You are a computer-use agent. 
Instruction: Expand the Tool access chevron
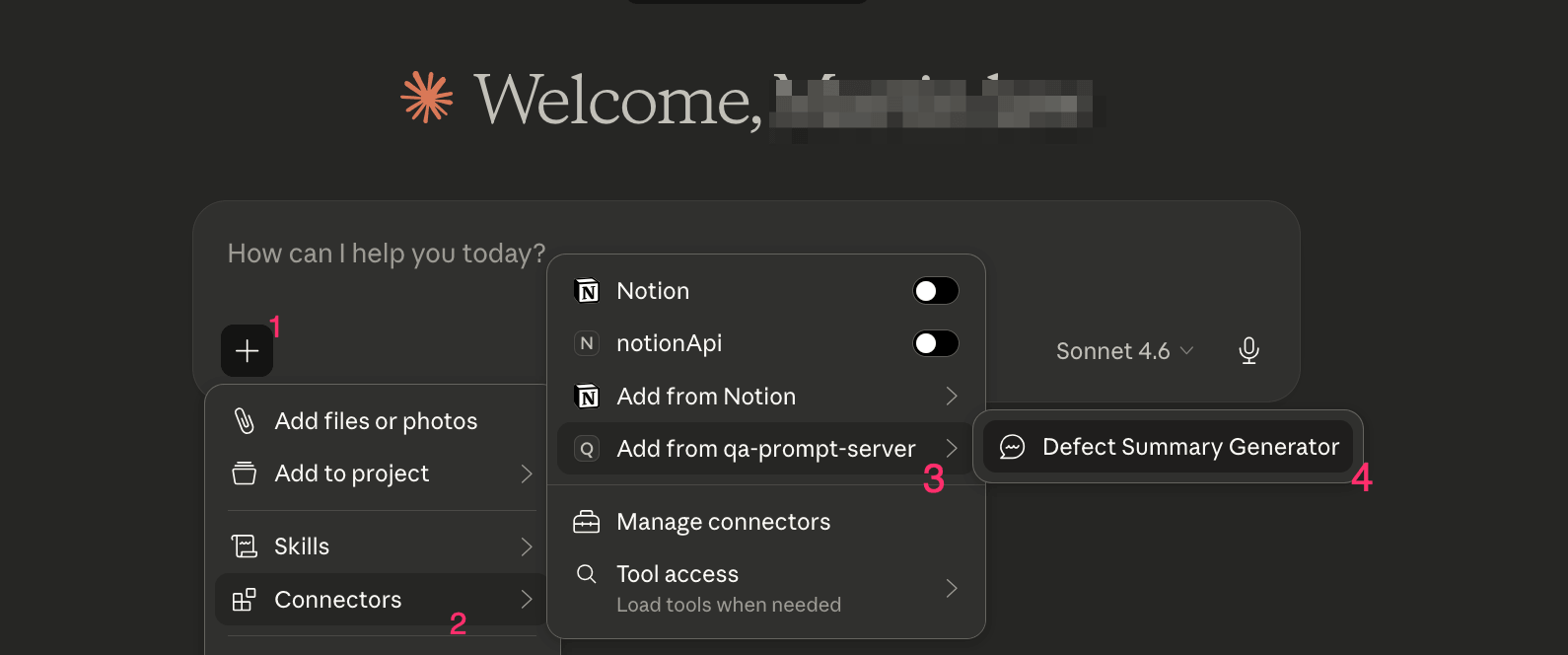coord(952,589)
